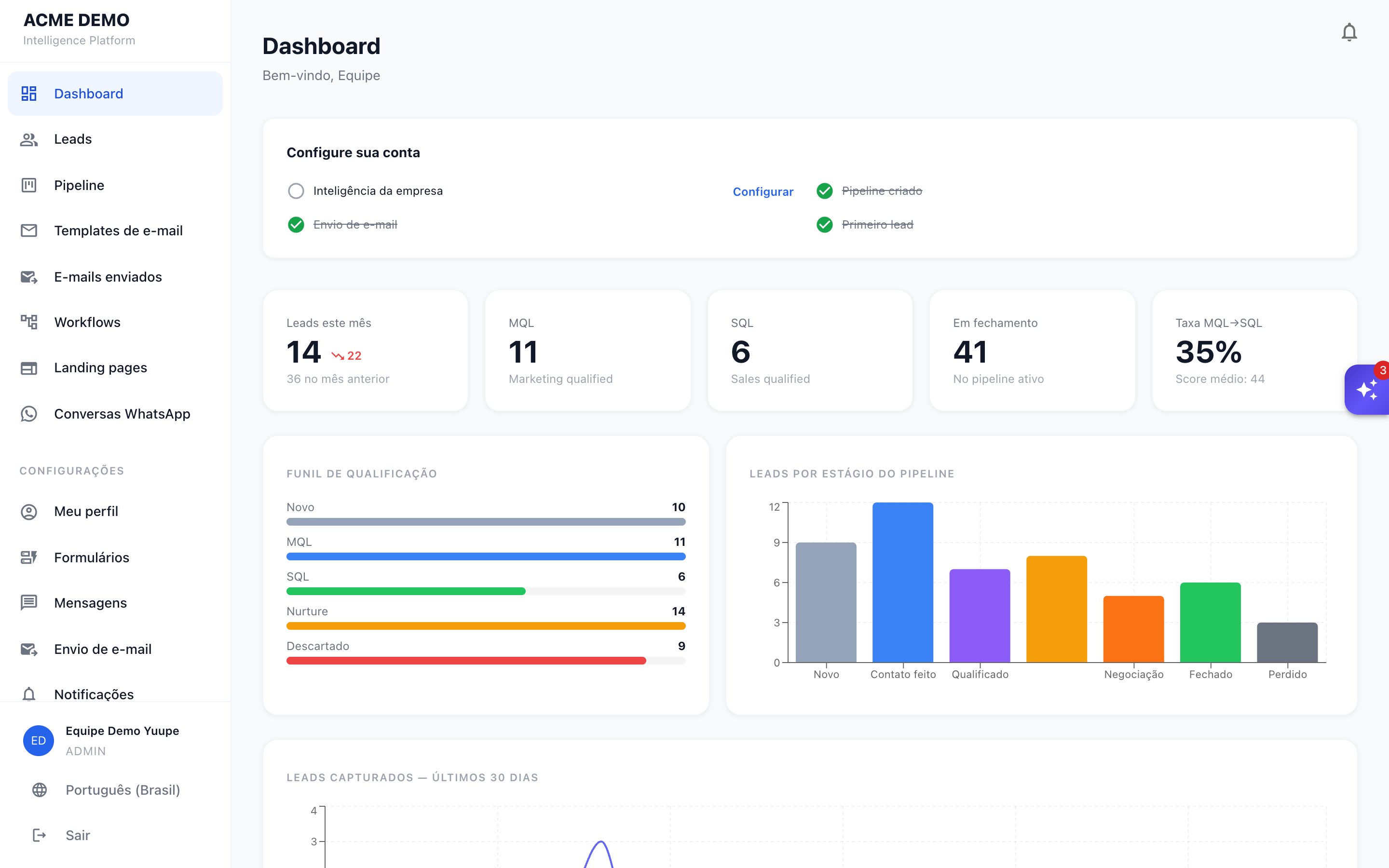Toggle the Pipeline criado checkmark
Viewport: 1389px width, 868px height.
[x=824, y=190]
